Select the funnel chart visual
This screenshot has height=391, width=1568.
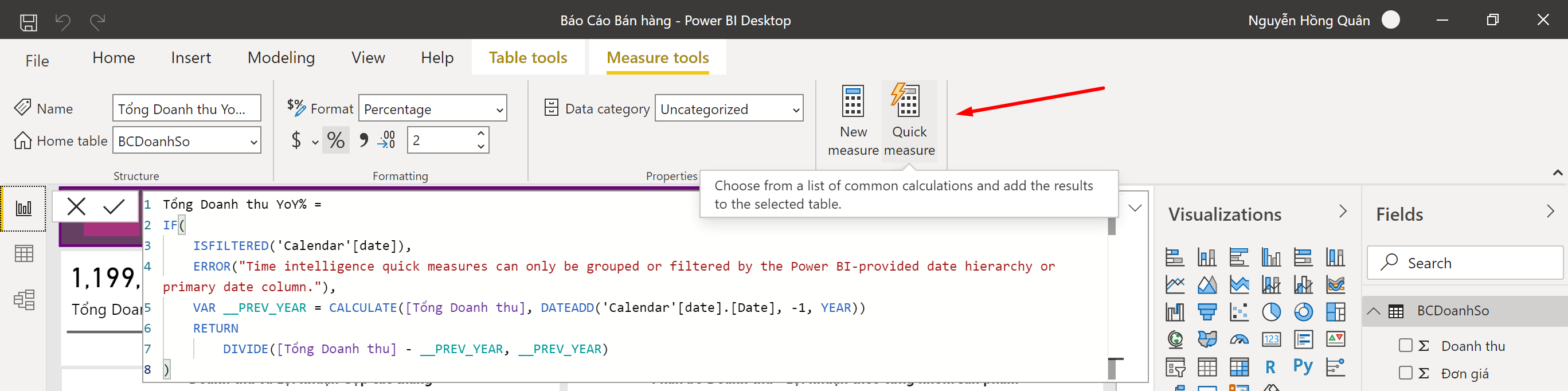click(1207, 312)
